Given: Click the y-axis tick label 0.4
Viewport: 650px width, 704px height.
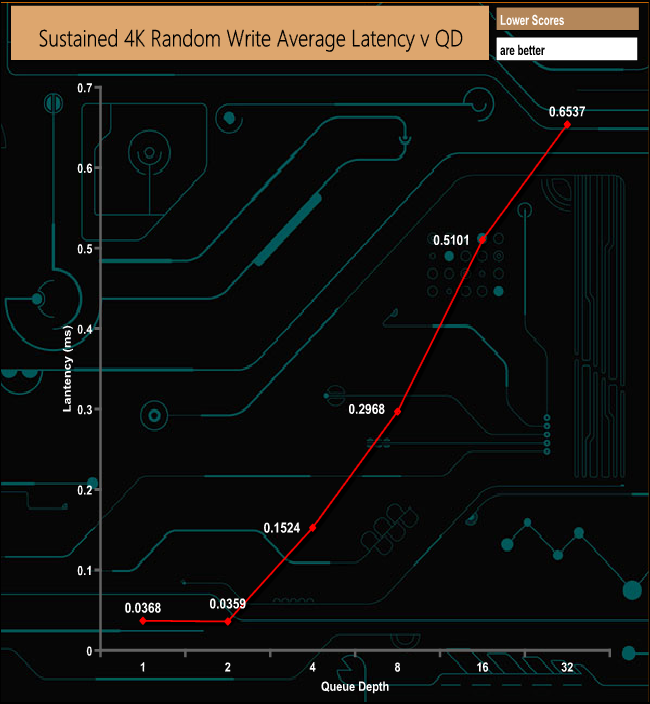Looking at the screenshot, I should pyautogui.click(x=84, y=329).
